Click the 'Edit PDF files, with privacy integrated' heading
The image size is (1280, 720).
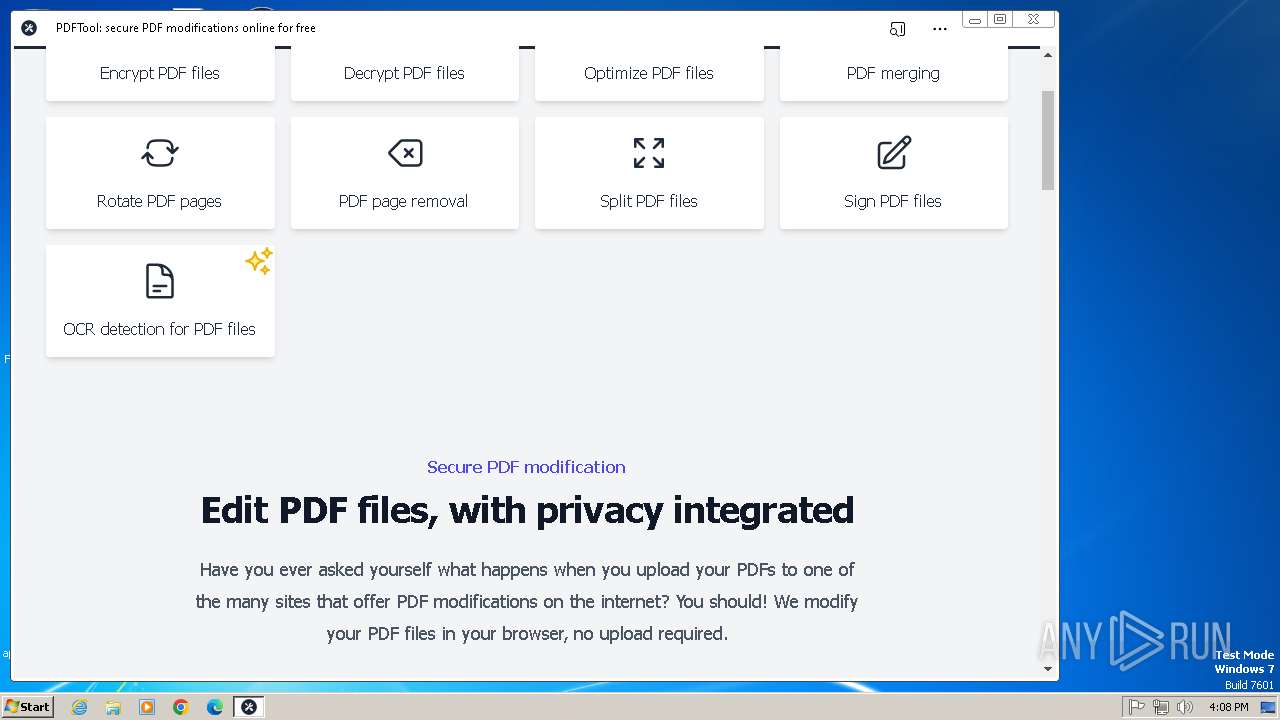click(527, 510)
